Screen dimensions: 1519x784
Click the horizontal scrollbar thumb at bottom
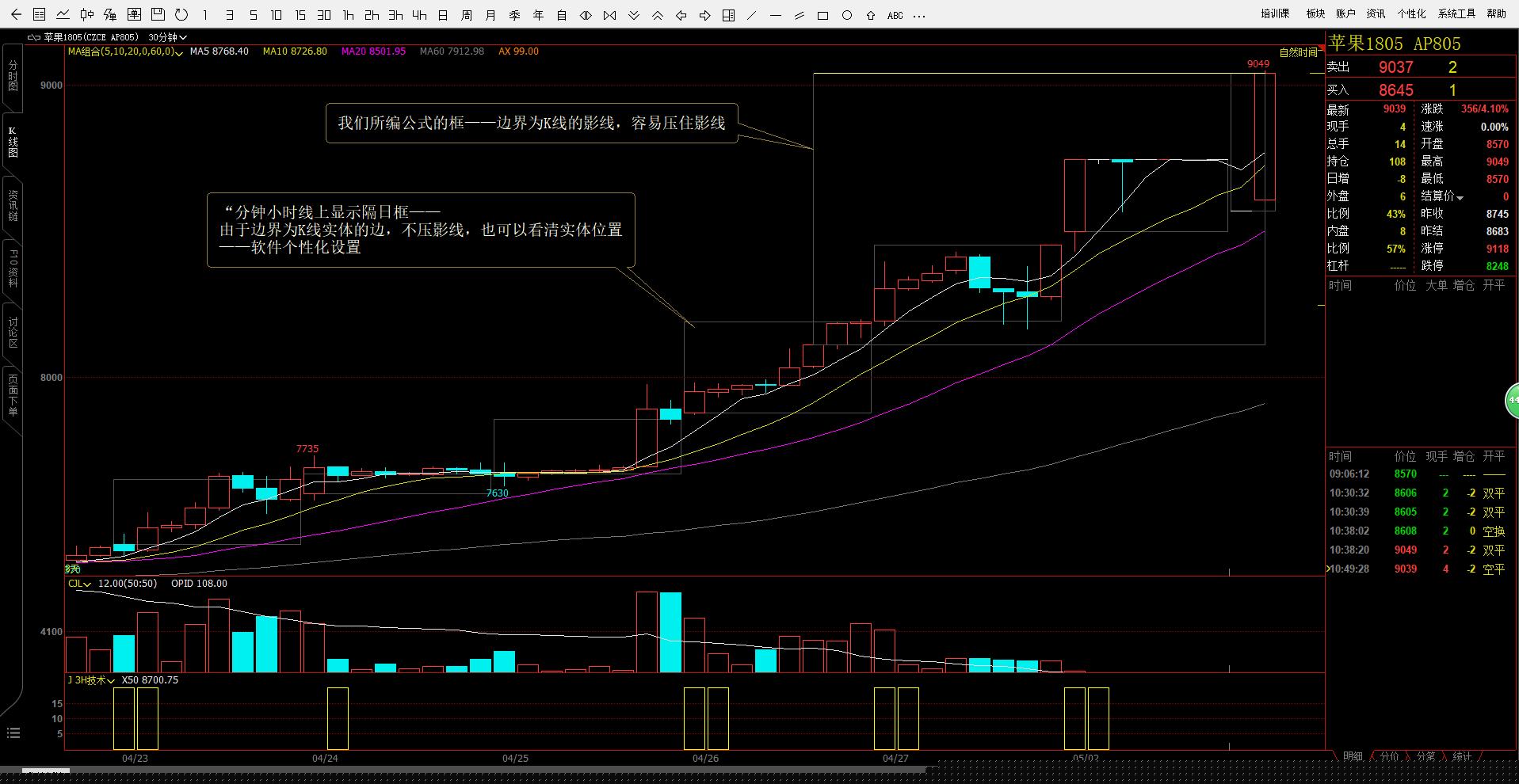point(46,770)
